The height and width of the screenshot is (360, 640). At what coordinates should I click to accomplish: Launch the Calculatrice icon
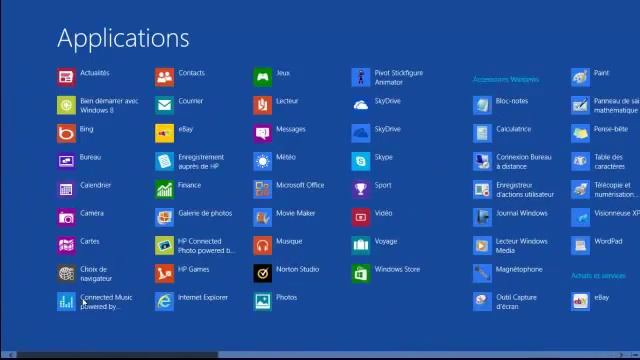tap(482, 133)
